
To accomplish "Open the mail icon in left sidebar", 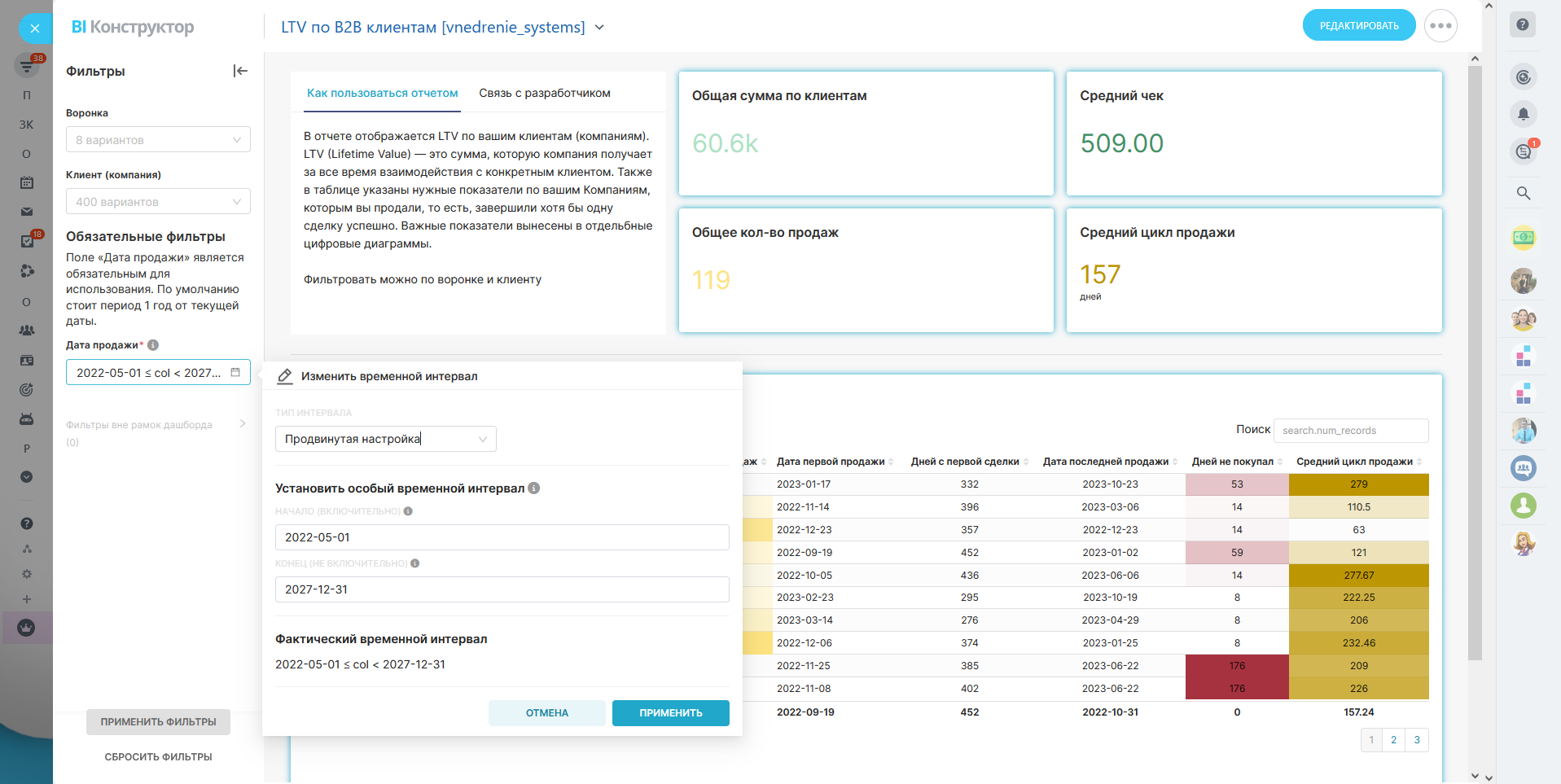I will click(27, 212).
